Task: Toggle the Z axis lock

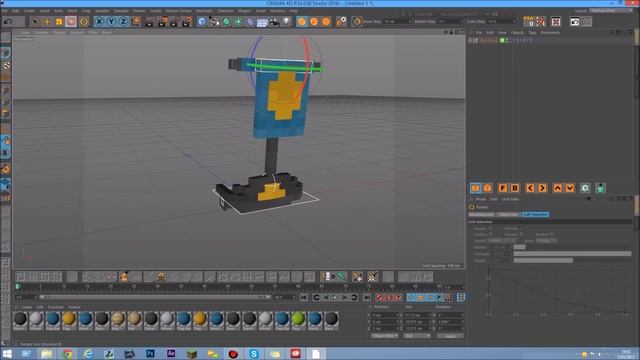Action: (123, 22)
